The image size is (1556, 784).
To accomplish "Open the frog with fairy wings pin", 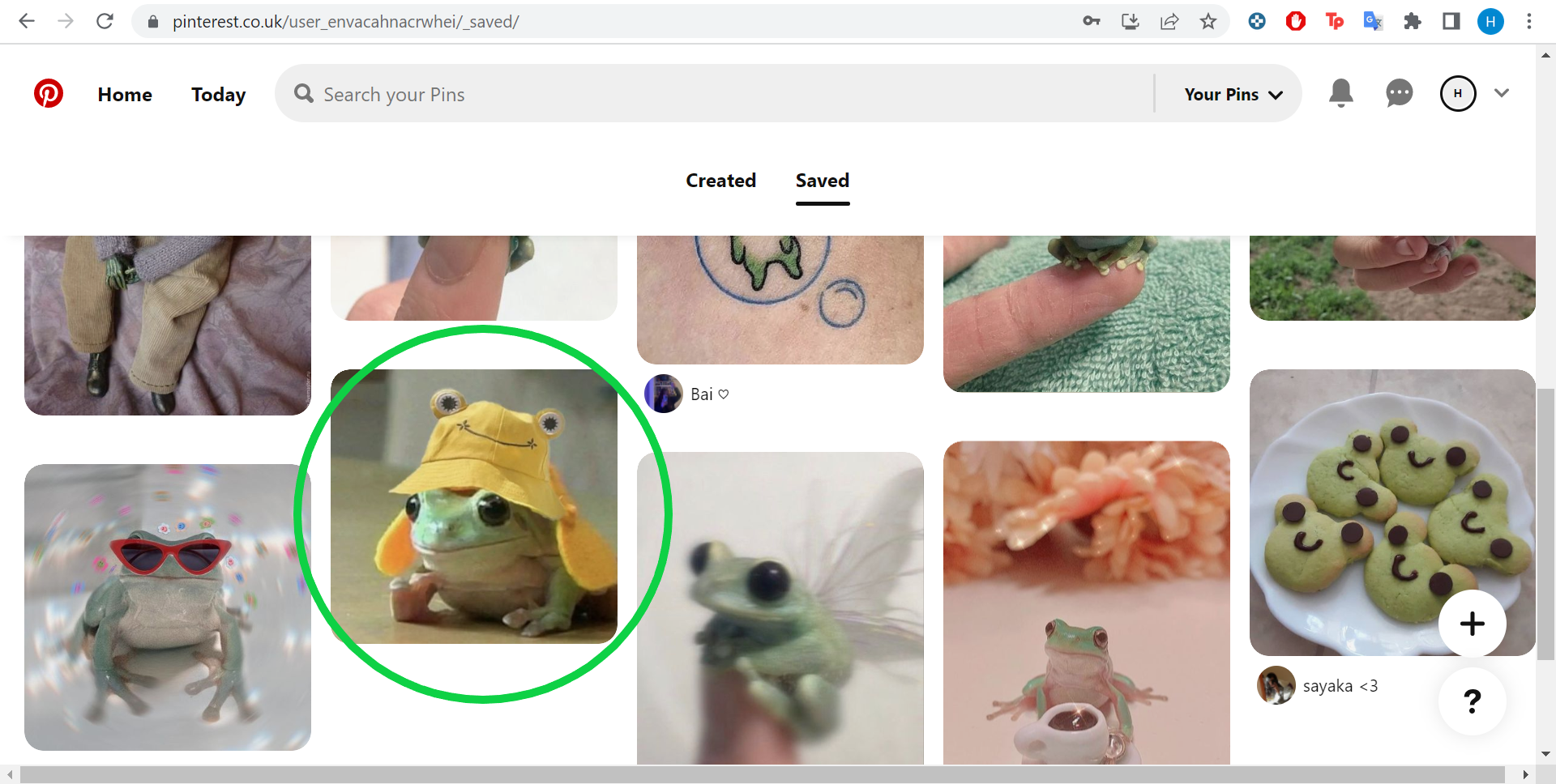I will pos(780,608).
